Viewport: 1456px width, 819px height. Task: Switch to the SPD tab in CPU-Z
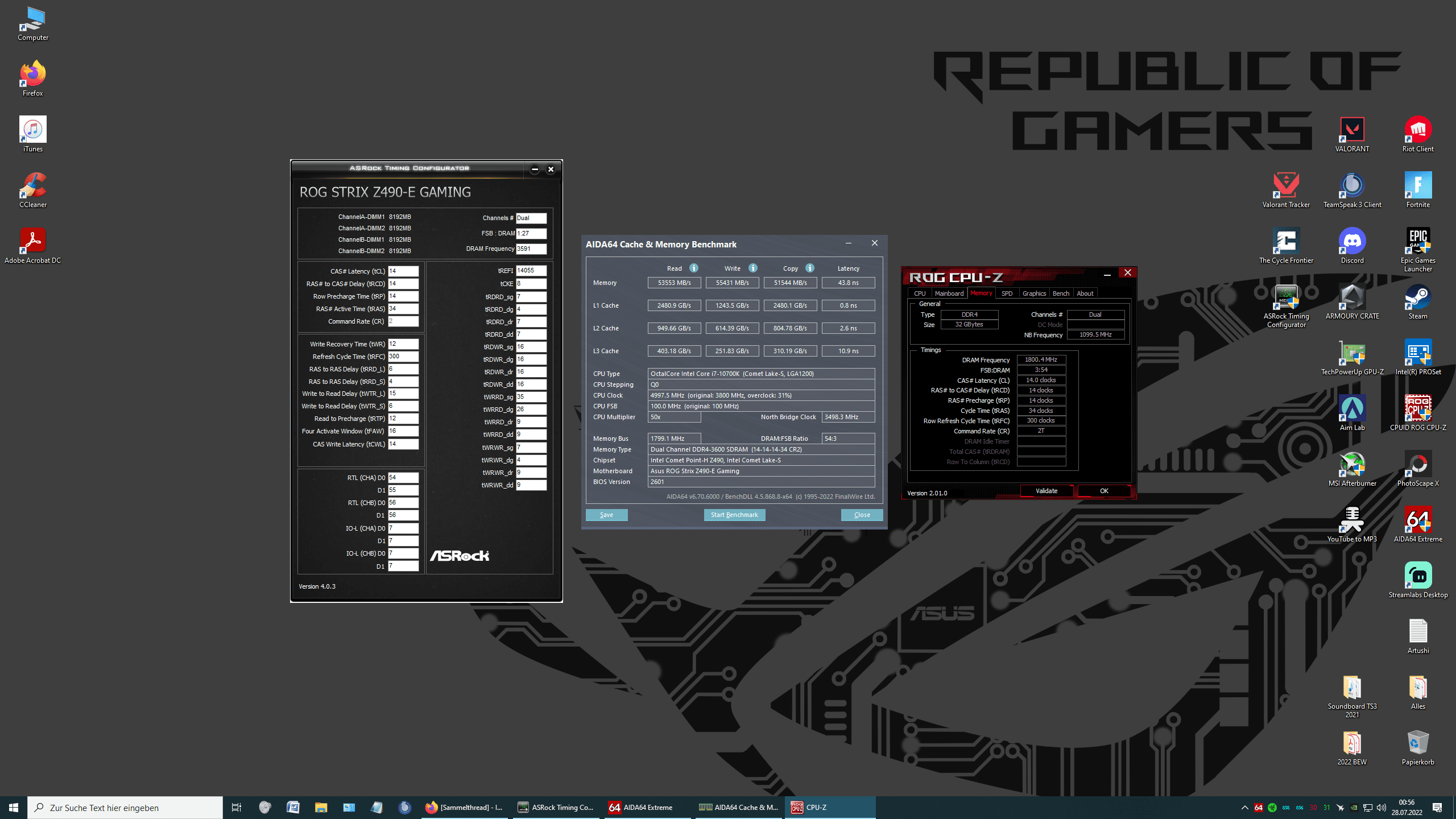pyautogui.click(x=1007, y=293)
